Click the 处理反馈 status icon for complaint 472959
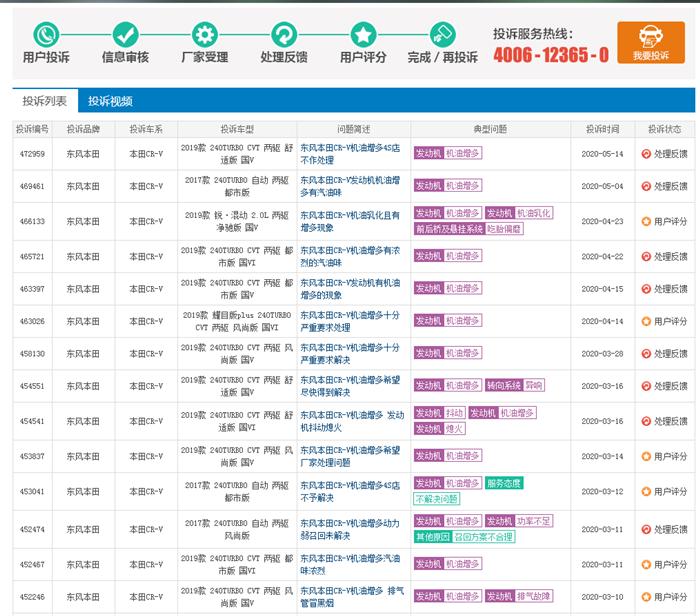 [646, 154]
